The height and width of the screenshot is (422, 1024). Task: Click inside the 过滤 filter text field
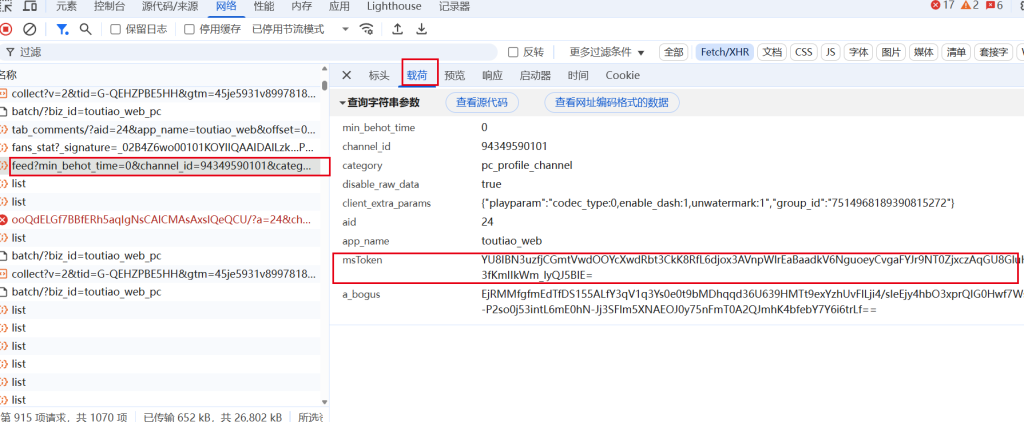pos(250,52)
